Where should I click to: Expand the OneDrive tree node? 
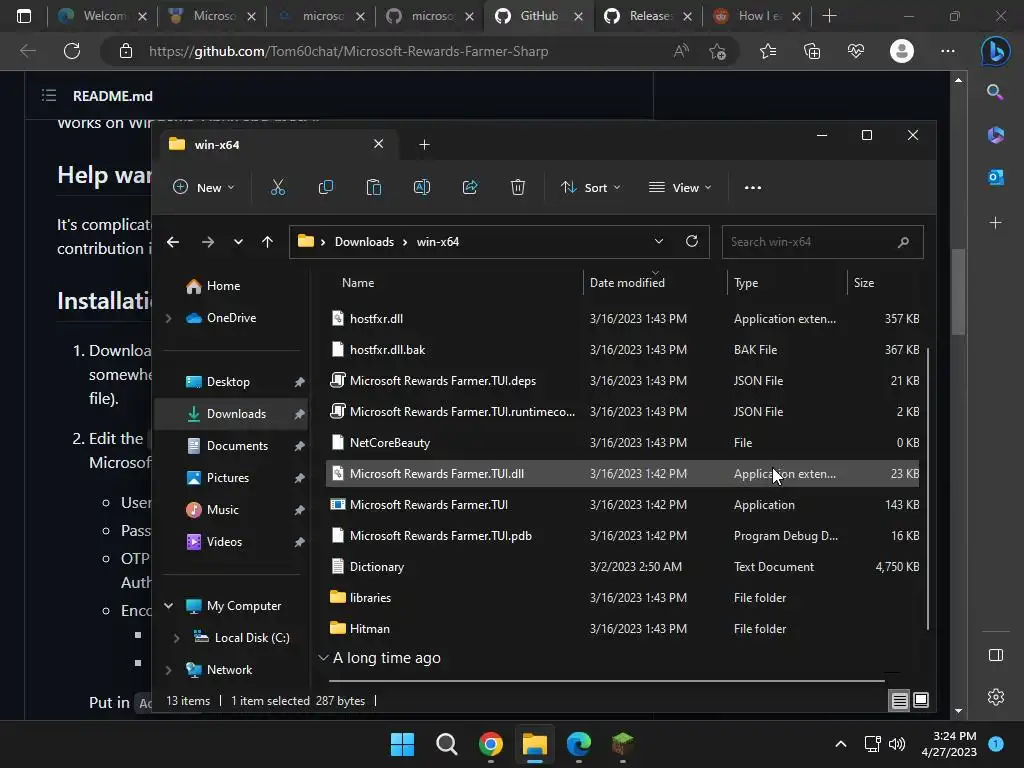168,318
